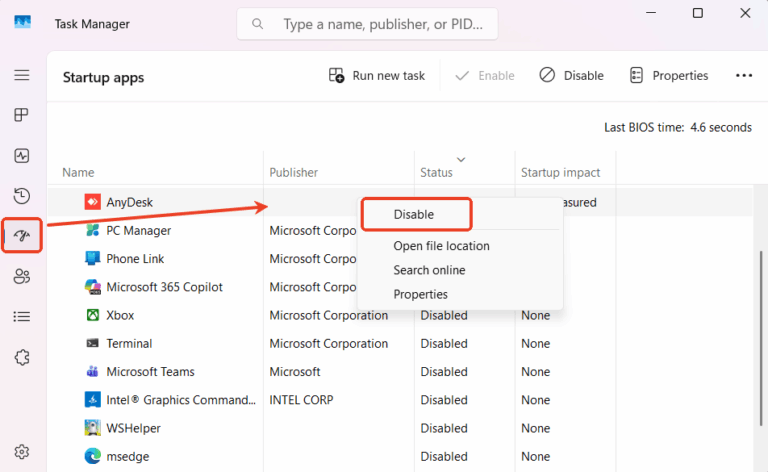Choose Open file location in context menu
The height and width of the screenshot is (472, 768).
(x=441, y=246)
